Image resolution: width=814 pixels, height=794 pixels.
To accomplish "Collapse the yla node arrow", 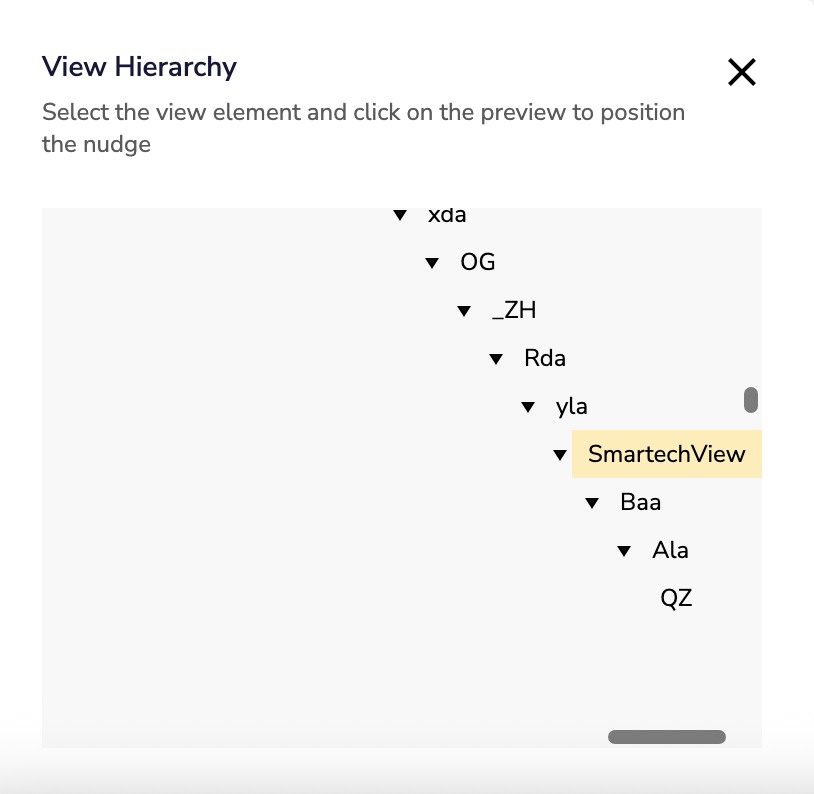I will 528,407.
